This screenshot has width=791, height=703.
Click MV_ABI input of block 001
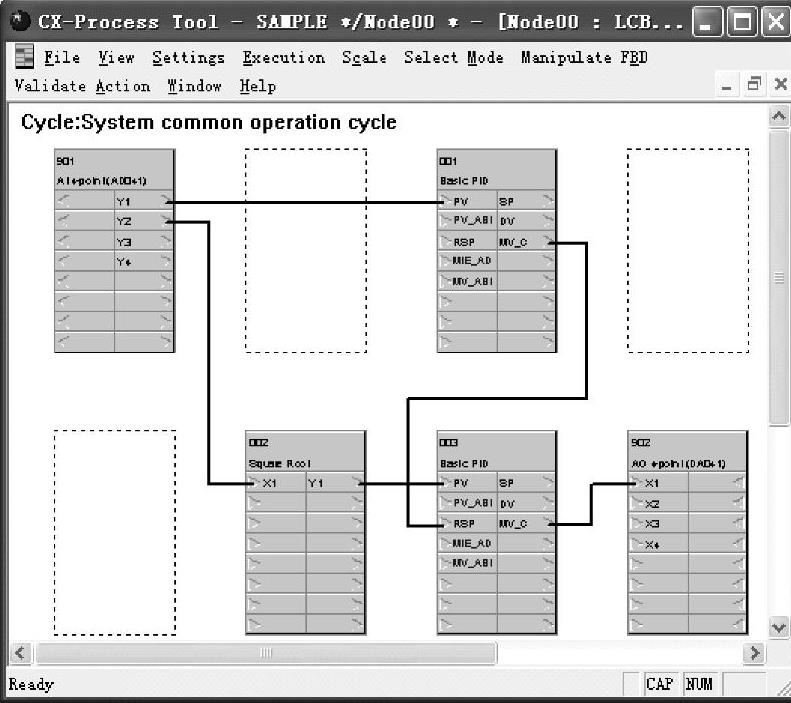click(x=467, y=281)
